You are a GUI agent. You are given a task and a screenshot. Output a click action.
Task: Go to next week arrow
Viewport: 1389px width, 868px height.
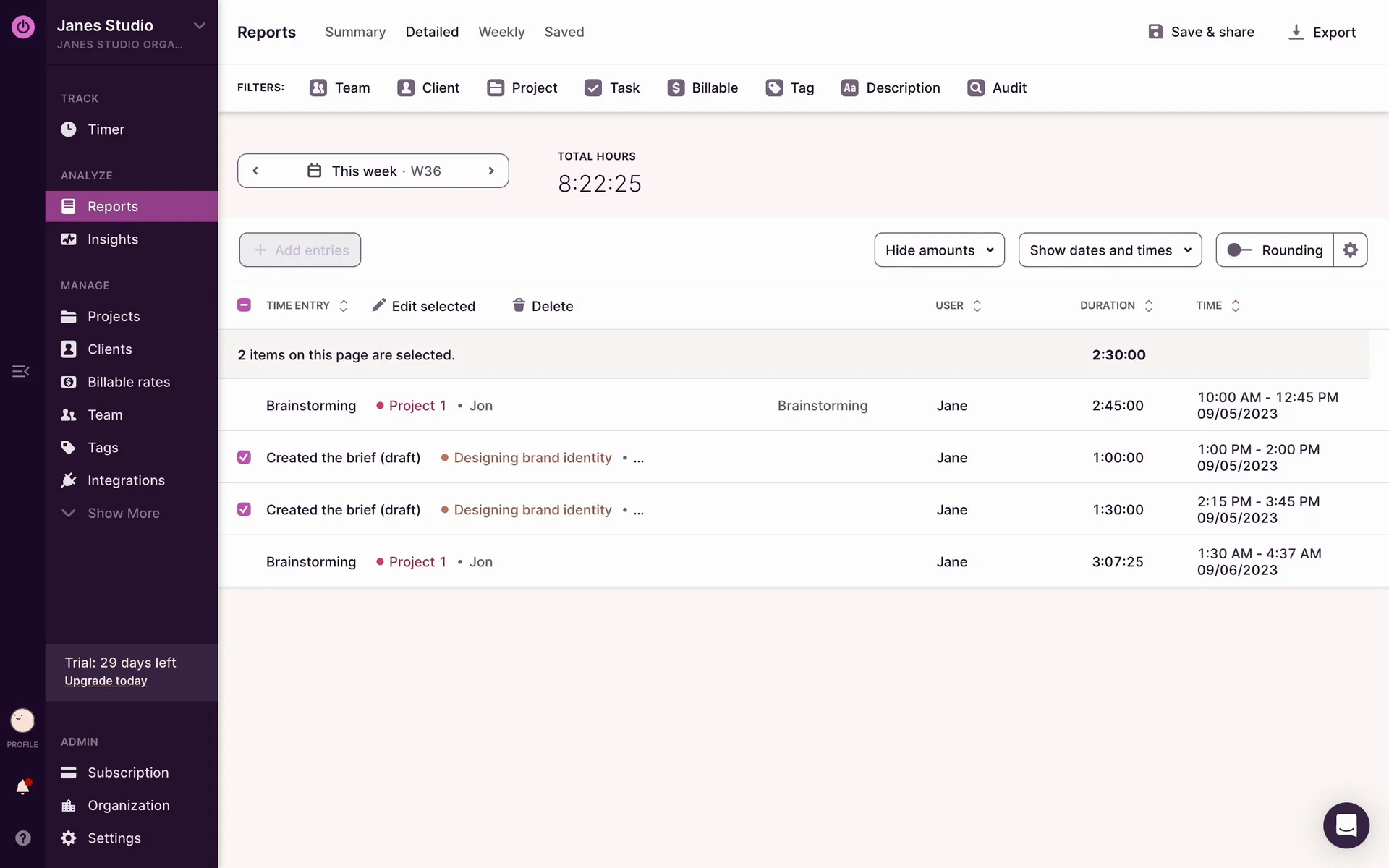coord(491,171)
